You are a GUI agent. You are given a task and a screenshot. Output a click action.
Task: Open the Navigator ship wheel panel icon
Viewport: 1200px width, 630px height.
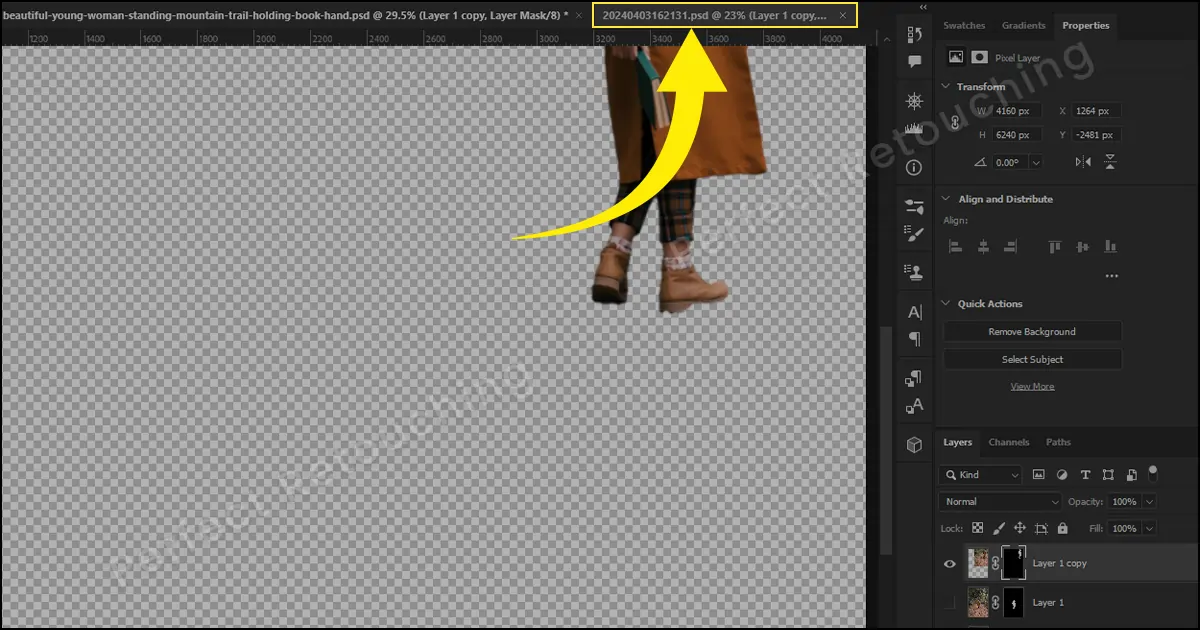pos(914,101)
